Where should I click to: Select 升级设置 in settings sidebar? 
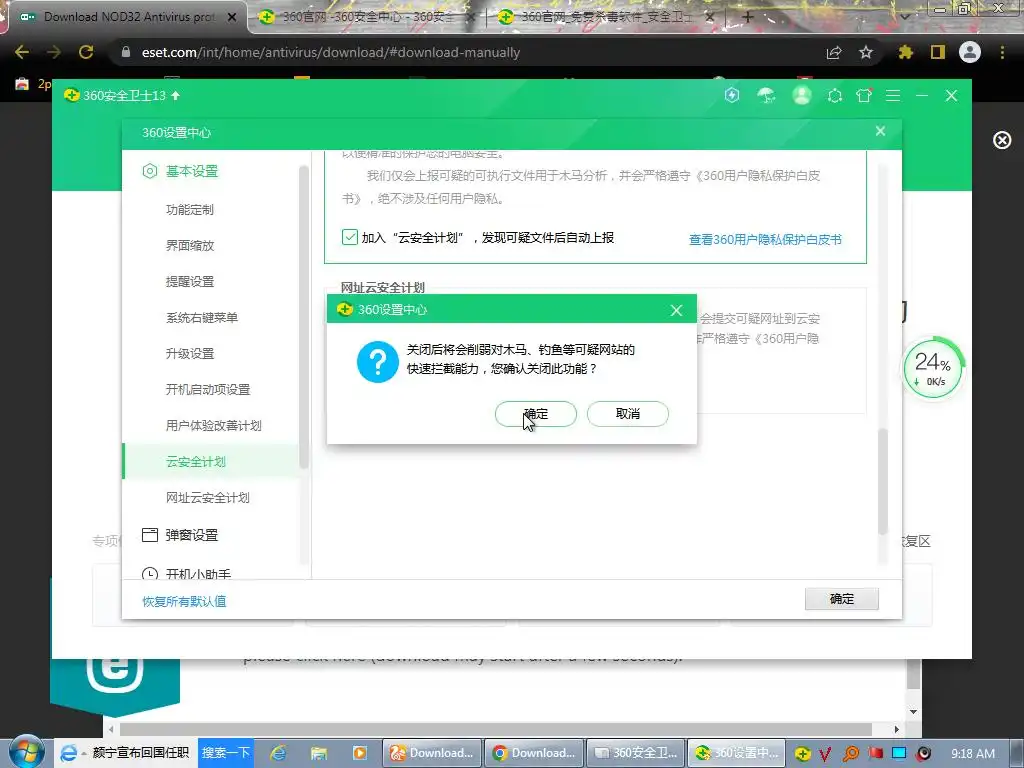pos(189,353)
